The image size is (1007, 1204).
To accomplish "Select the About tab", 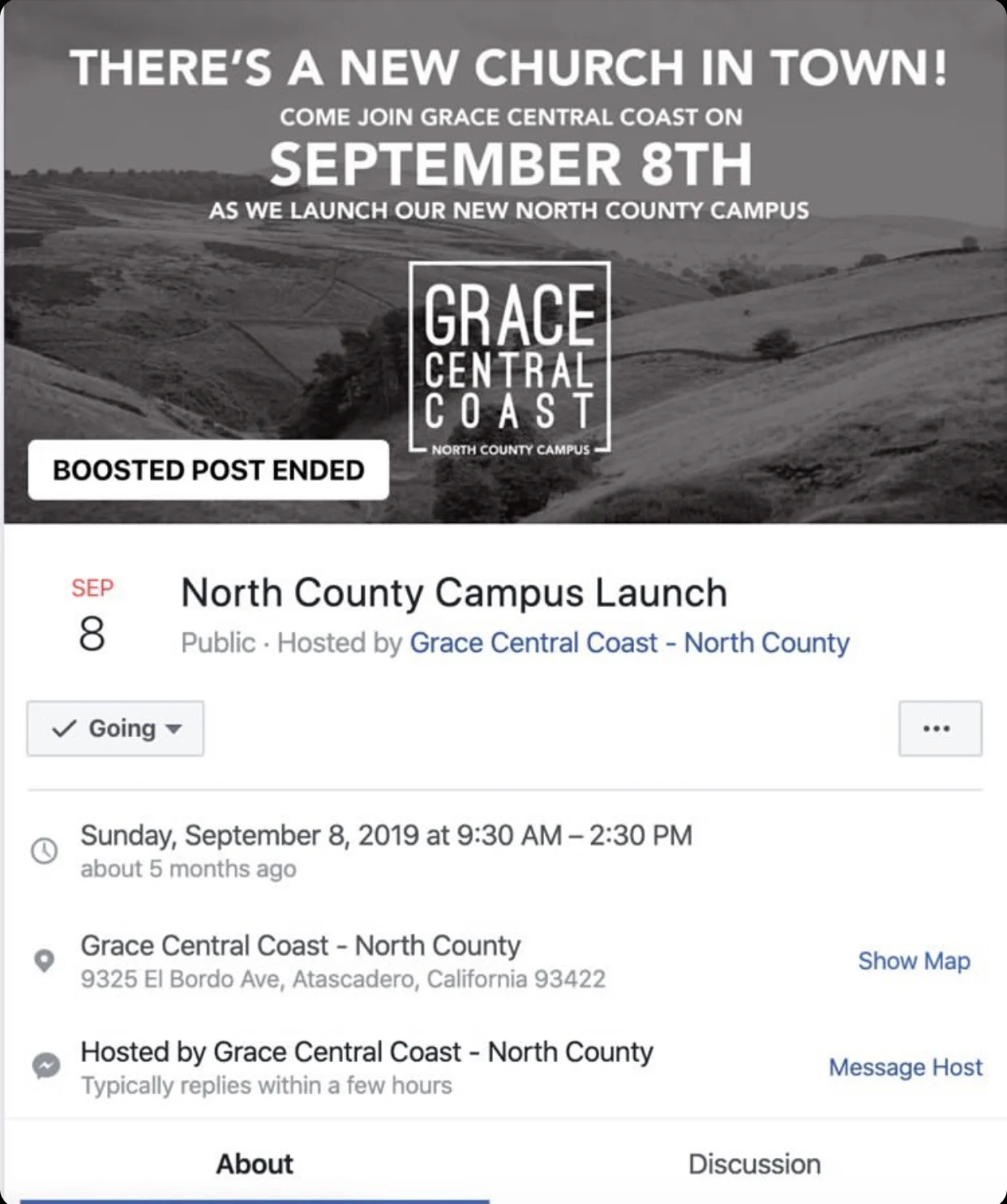I will [x=254, y=1163].
